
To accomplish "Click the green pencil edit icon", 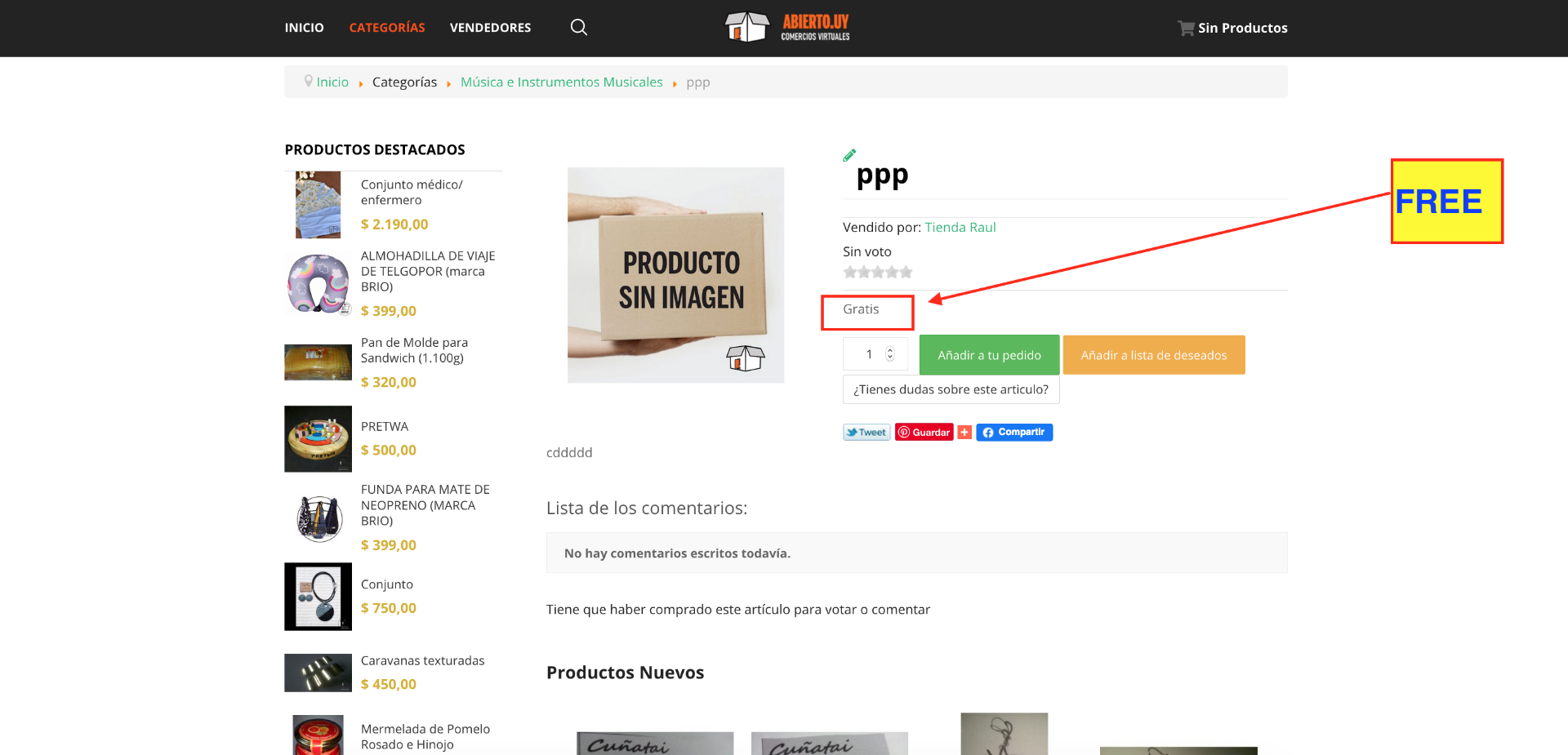I will pyautogui.click(x=849, y=155).
